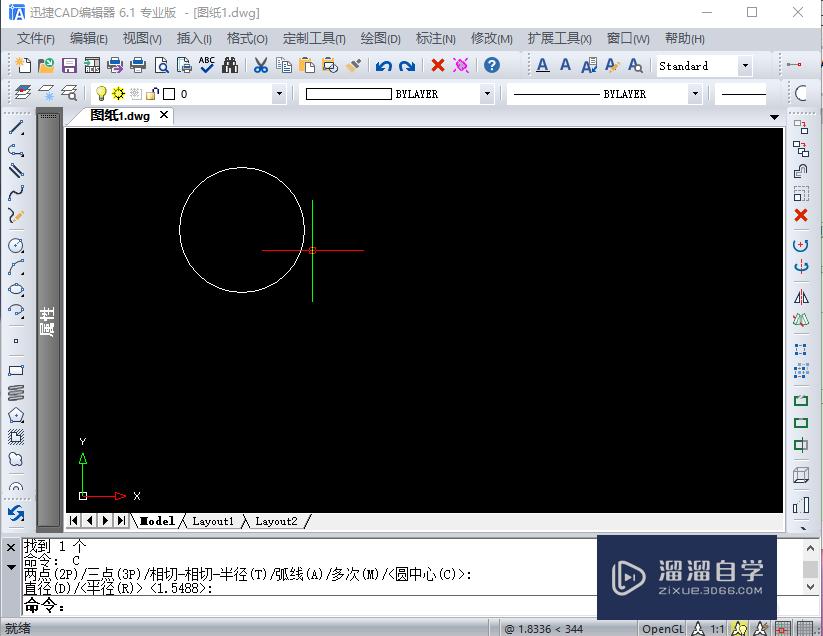Open the layer selection dropdown showing 0

tap(279, 92)
